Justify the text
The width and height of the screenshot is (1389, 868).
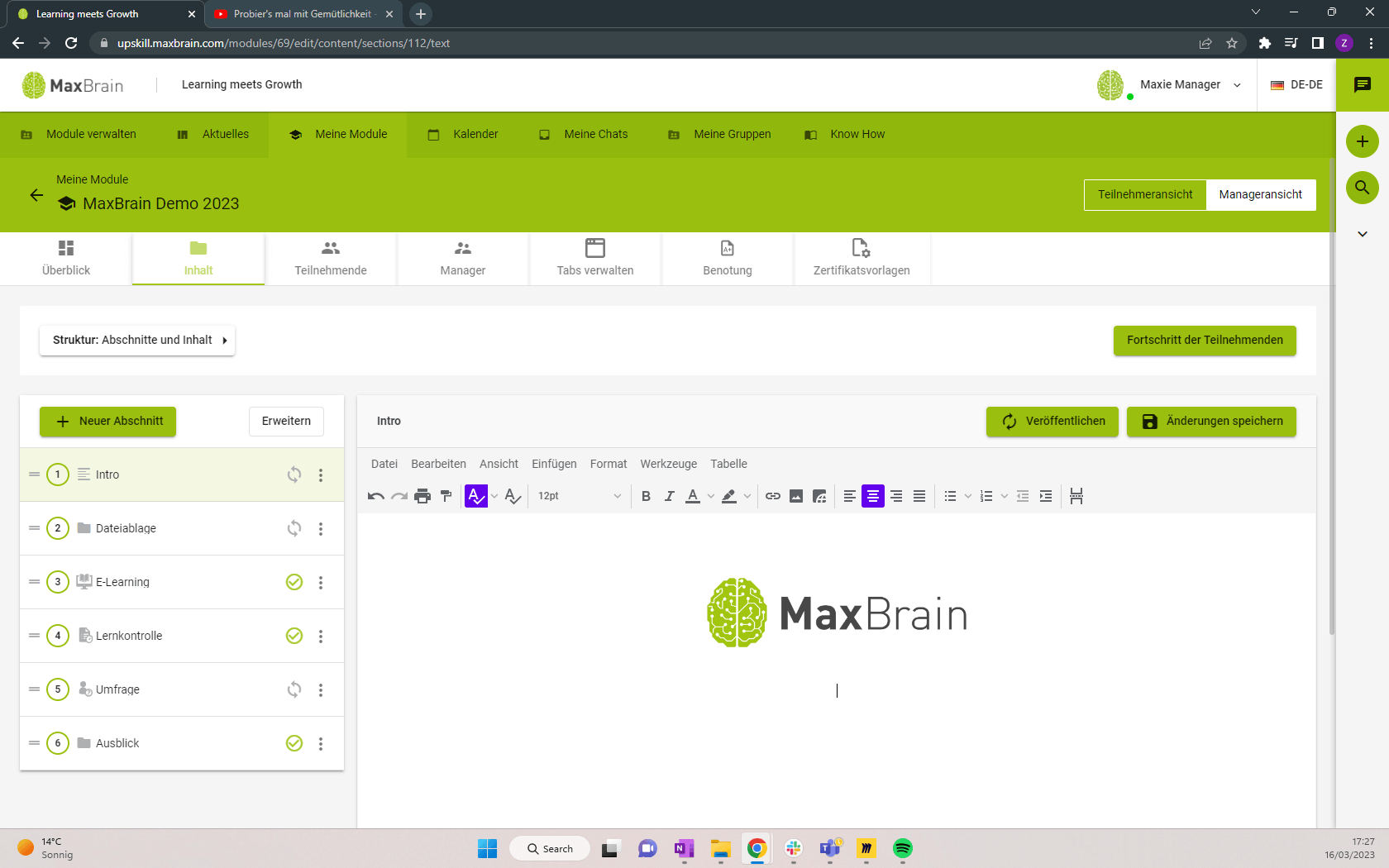919,496
